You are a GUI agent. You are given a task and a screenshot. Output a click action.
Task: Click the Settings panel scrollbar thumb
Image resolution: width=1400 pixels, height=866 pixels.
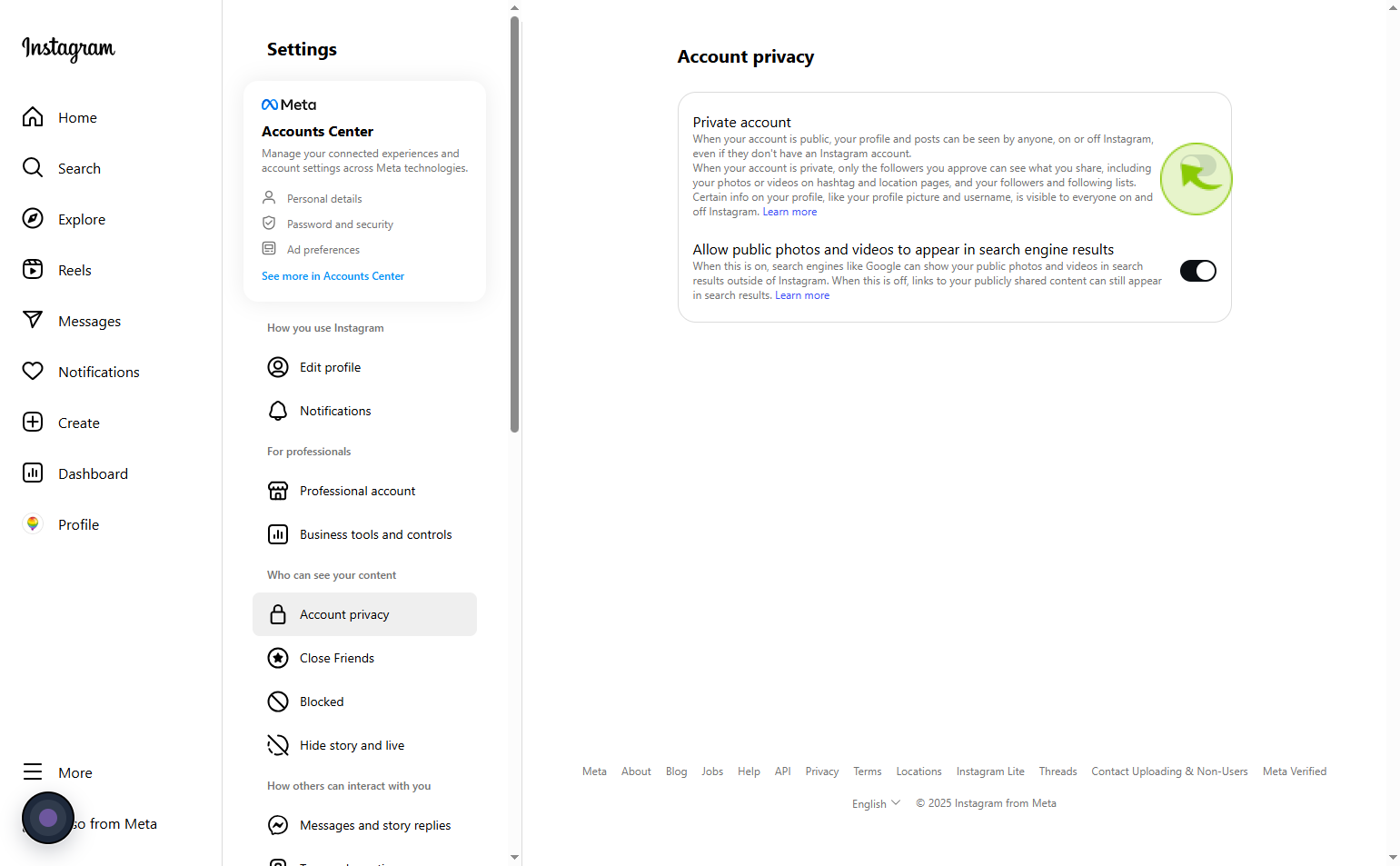click(514, 224)
